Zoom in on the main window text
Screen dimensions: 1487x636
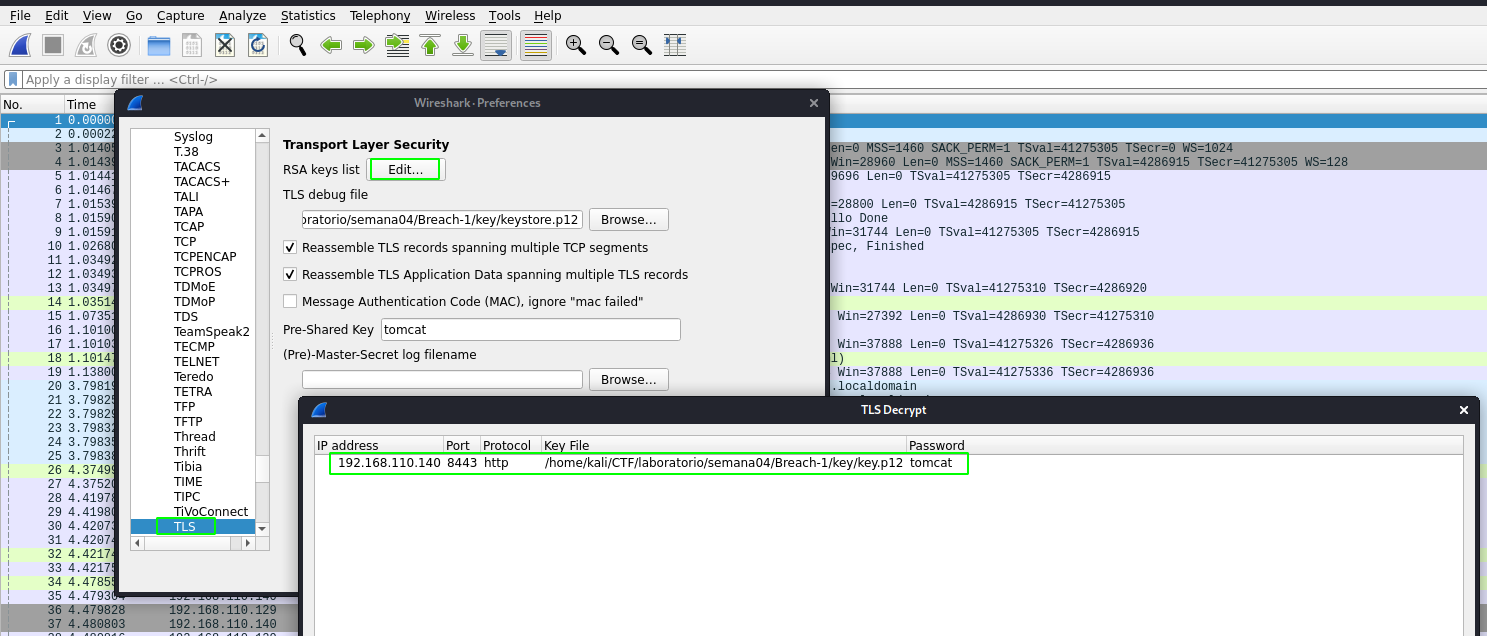(575, 45)
